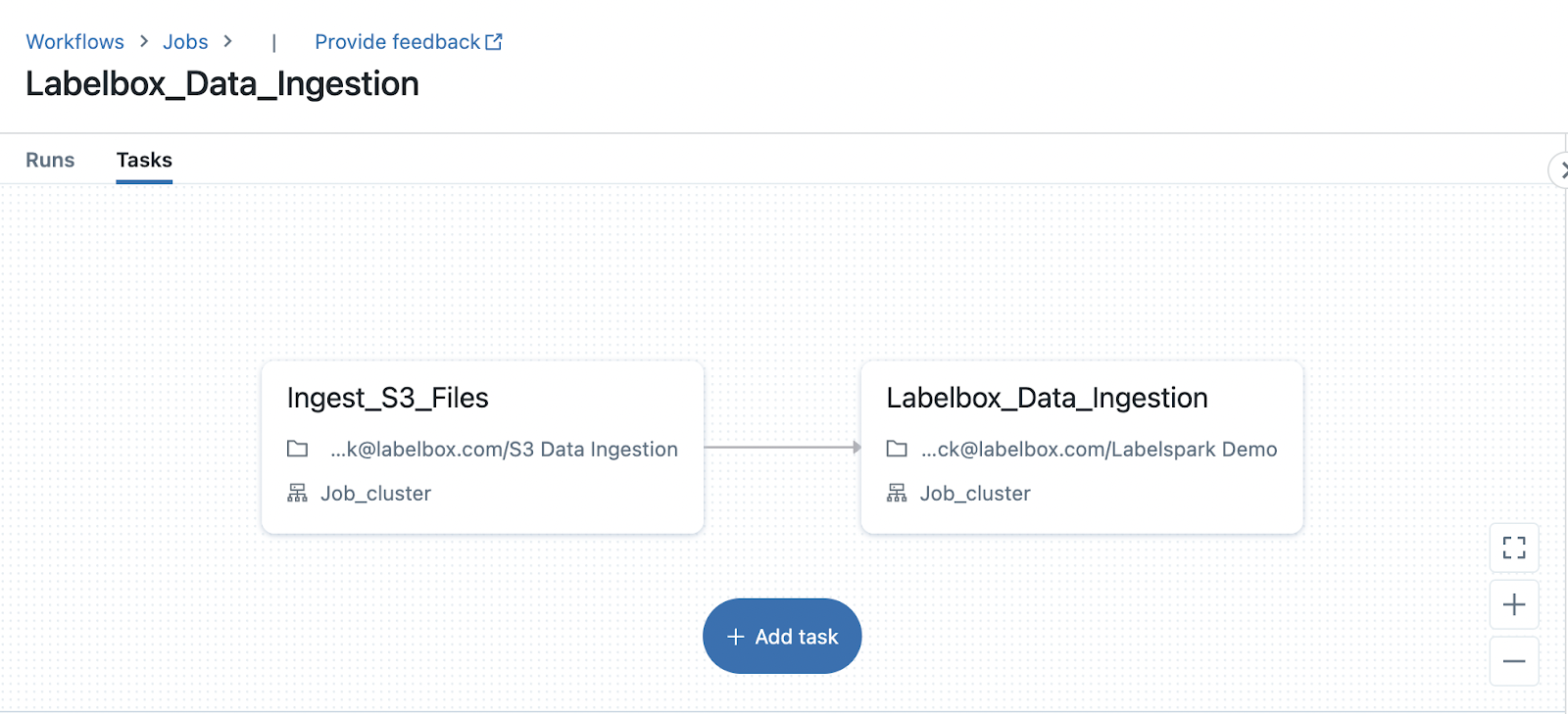Zoom out with the minus icon

click(x=1513, y=661)
